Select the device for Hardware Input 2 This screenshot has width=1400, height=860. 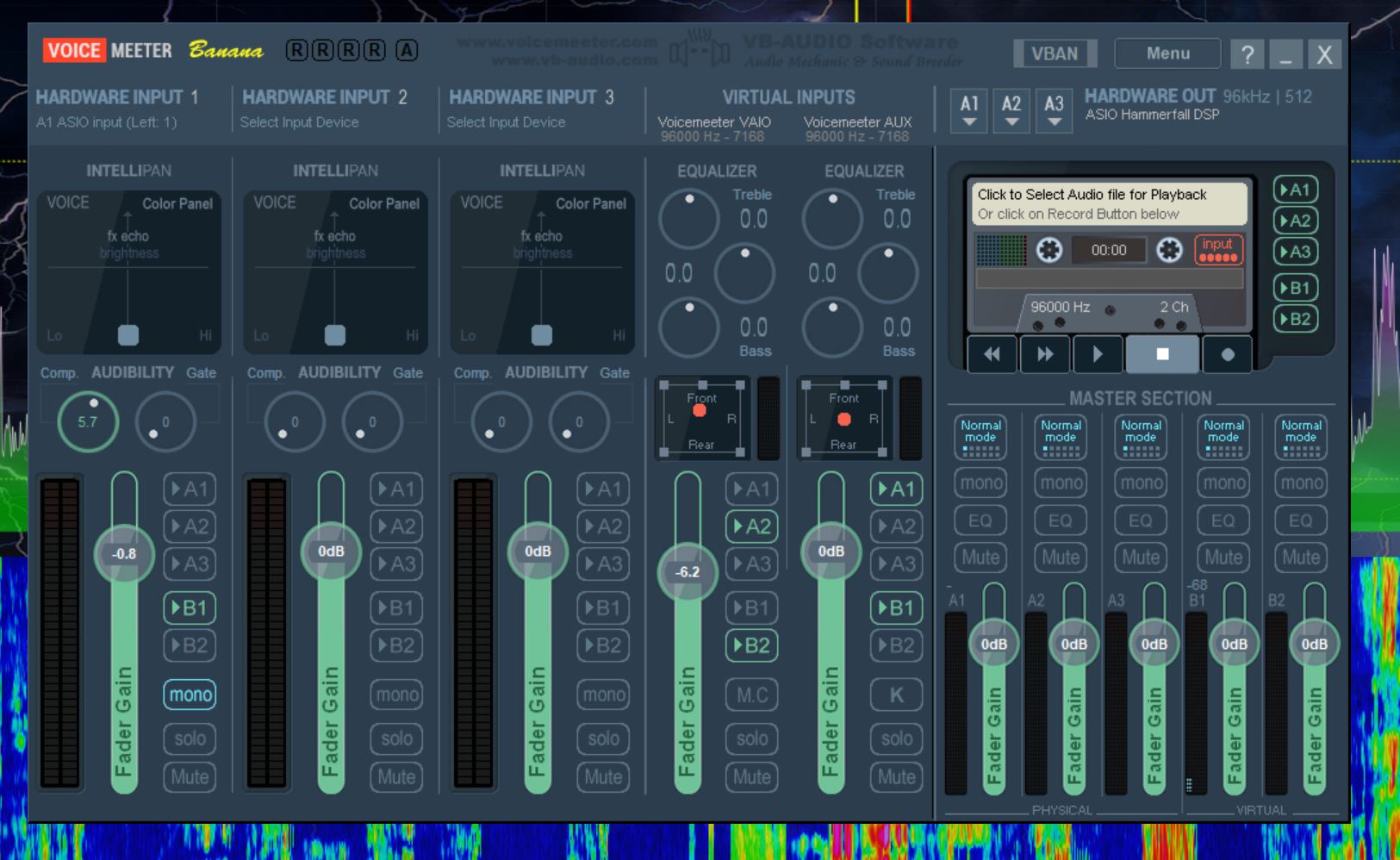tap(299, 122)
